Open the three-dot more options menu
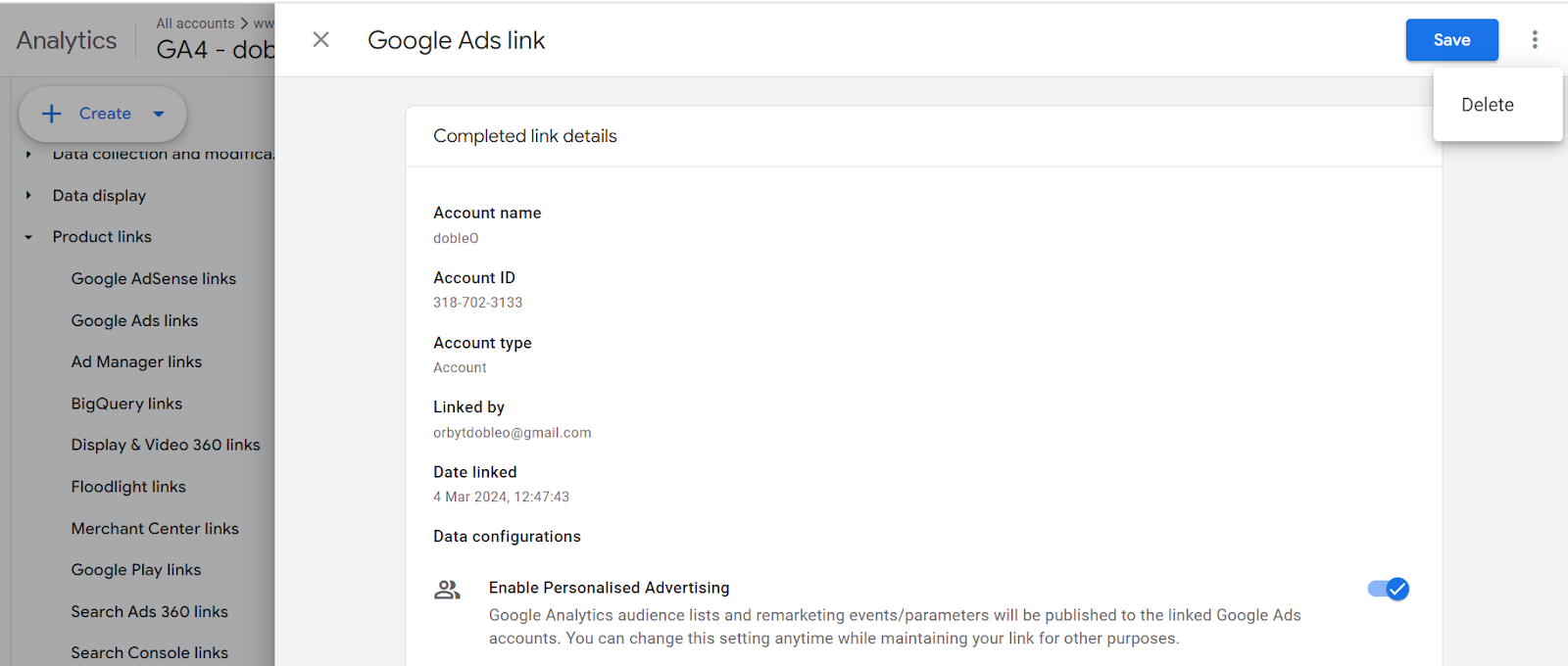1568x666 pixels. (x=1535, y=39)
